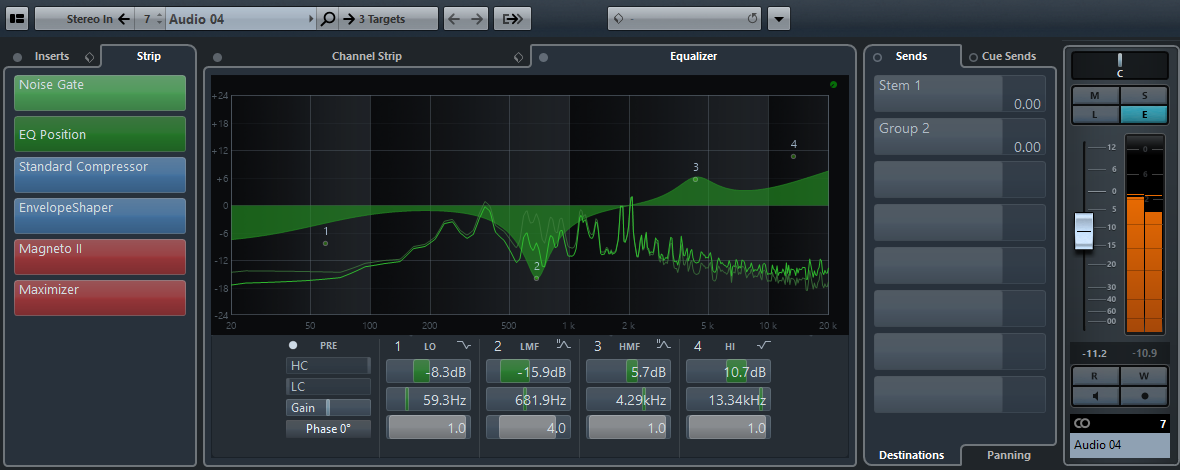Select the Noise Gate strip module
The height and width of the screenshot is (470, 1180).
pos(100,92)
